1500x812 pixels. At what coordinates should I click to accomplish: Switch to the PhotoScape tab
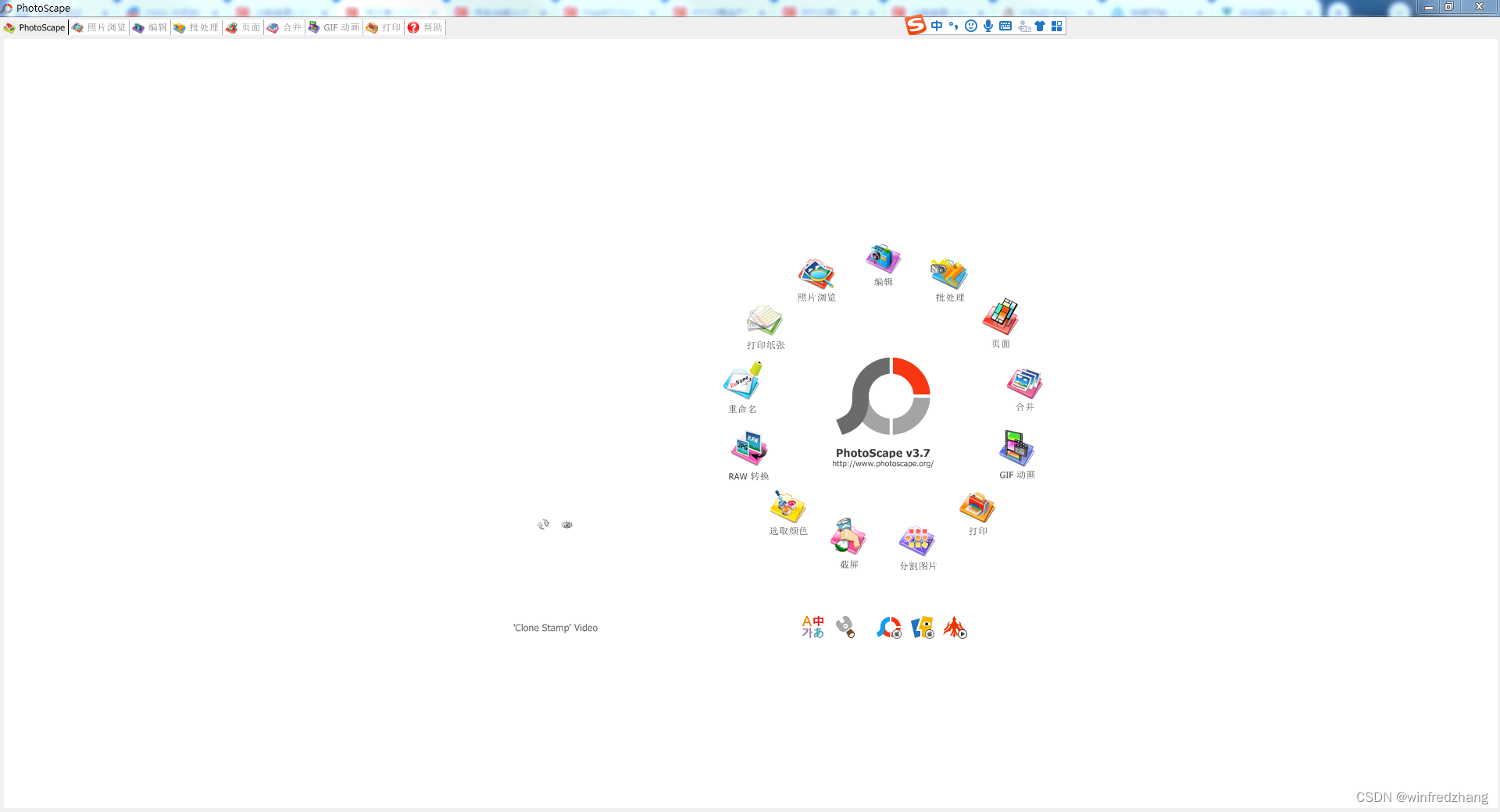pyautogui.click(x=34, y=27)
